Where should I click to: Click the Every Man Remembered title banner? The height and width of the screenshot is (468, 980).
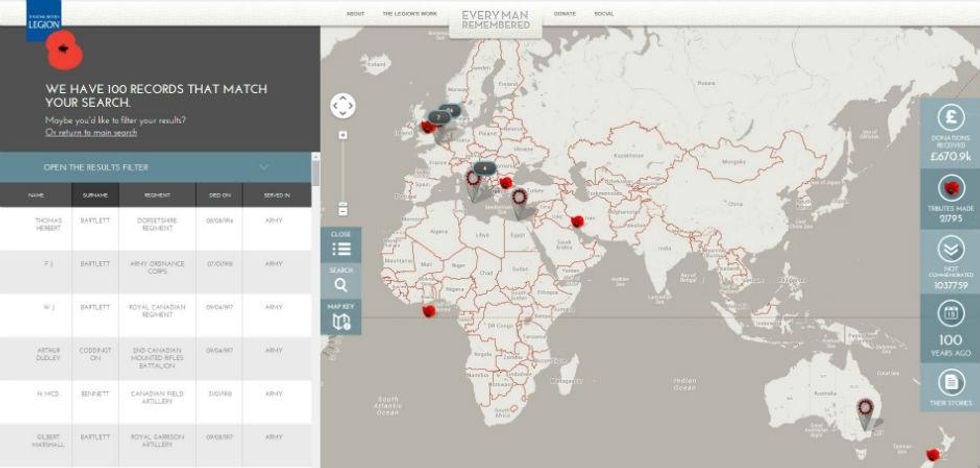496,20
